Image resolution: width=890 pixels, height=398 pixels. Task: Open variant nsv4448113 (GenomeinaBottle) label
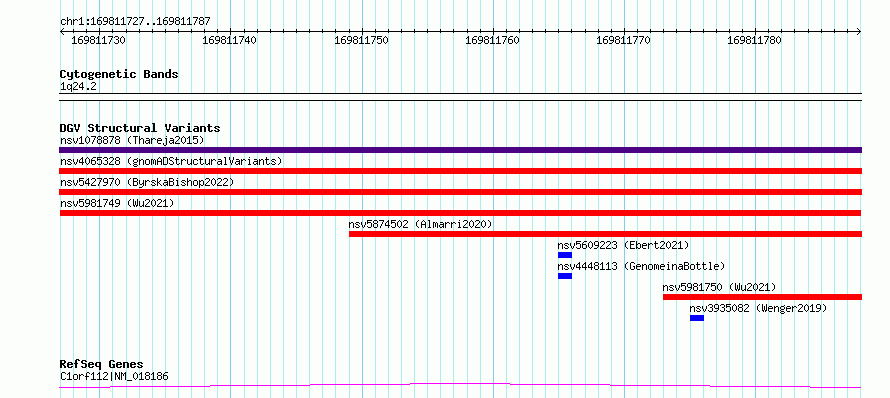(641, 266)
